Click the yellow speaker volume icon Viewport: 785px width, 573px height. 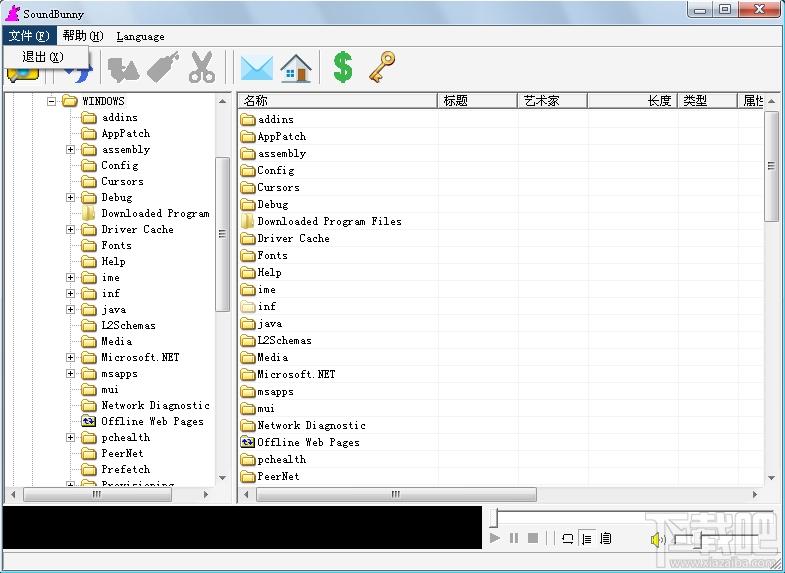pyautogui.click(x=658, y=539)
